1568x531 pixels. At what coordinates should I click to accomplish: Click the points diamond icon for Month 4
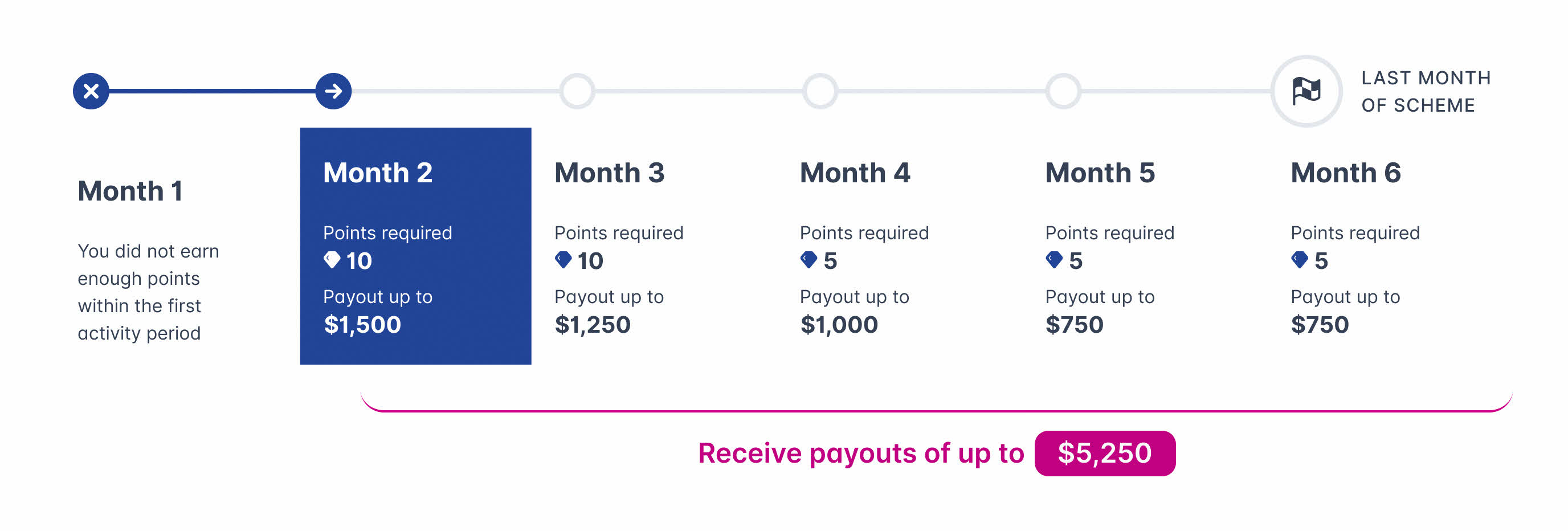808,260
